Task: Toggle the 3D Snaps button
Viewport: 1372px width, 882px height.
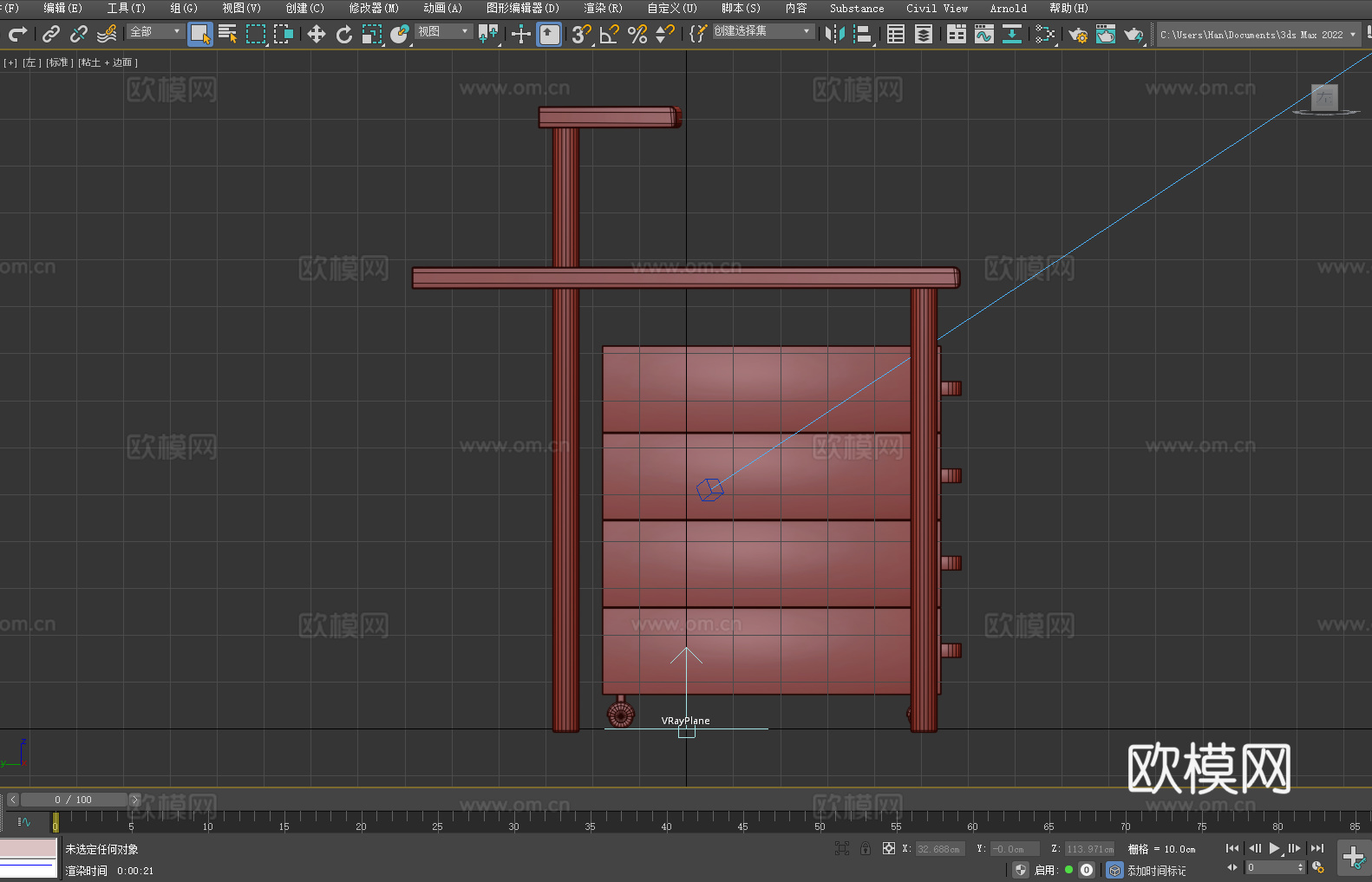Action: click(x=582, y=34)
